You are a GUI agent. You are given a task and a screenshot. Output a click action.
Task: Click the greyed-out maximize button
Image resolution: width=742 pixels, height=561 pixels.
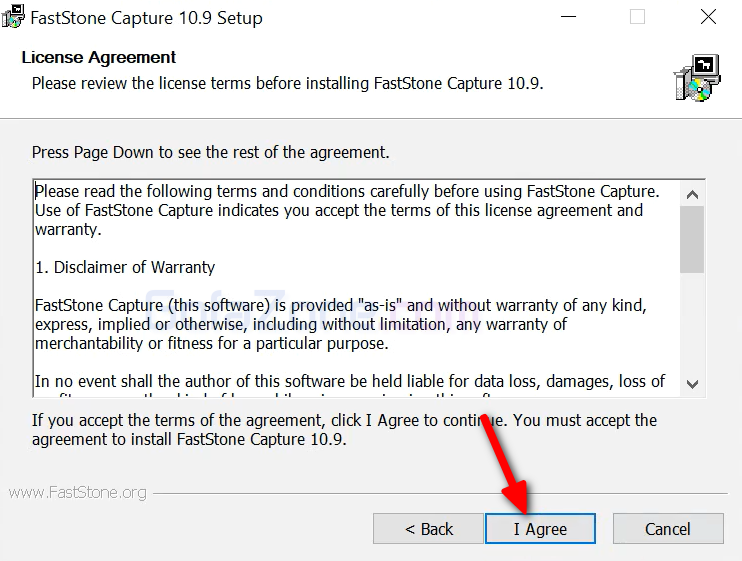[x=637, y=18]
